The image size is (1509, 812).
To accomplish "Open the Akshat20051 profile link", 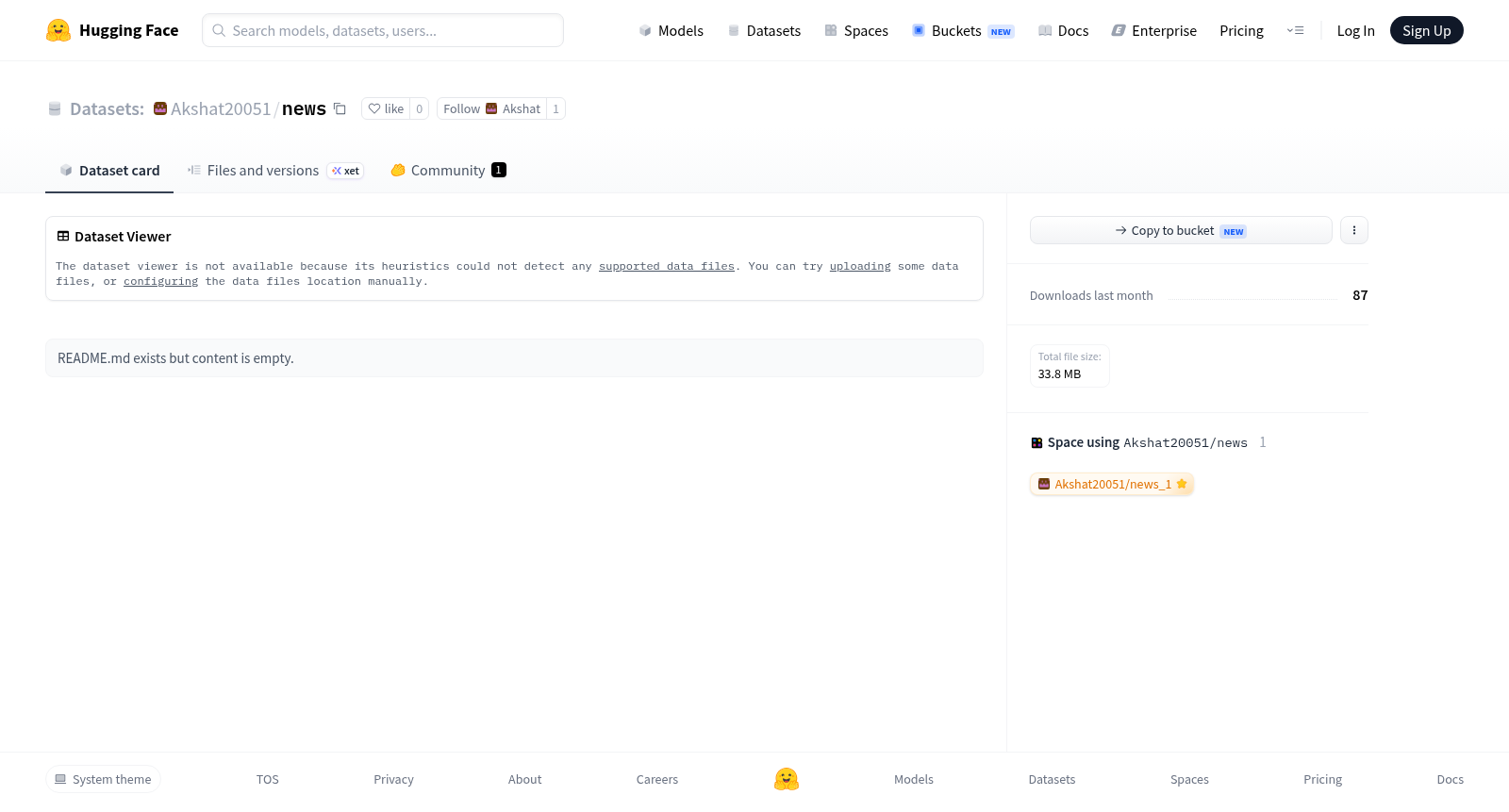I will 221,108.
